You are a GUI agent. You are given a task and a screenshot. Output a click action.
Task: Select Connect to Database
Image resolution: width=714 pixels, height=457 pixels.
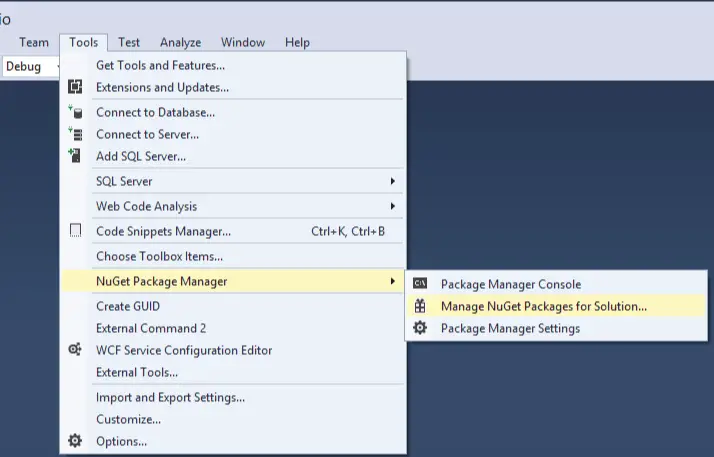(233, 112)
